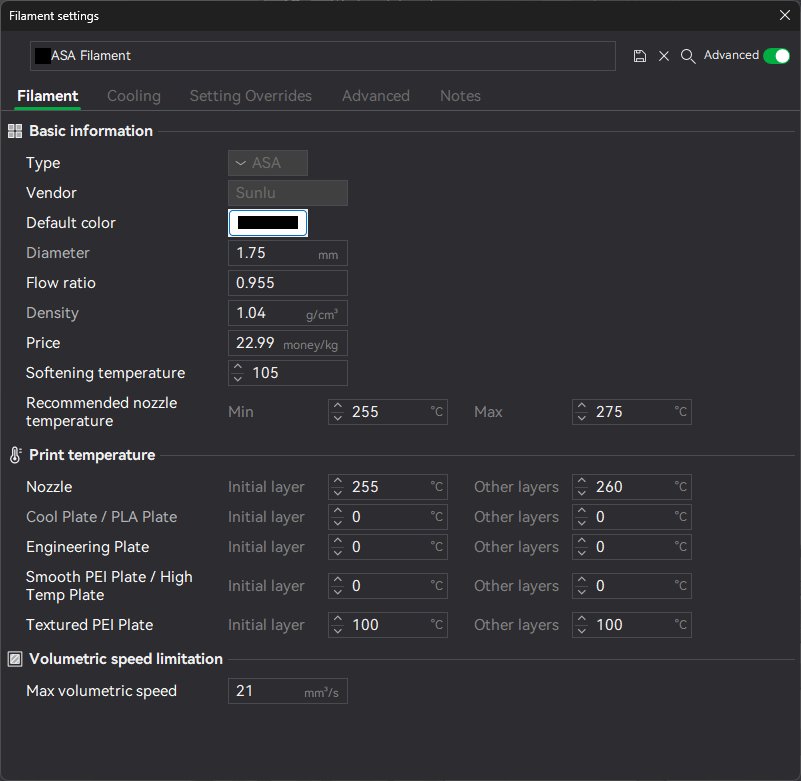801x781 pixels.
Task: Decrease Cool Plate Other layers temperature
Action: click(x=582, y=523)
